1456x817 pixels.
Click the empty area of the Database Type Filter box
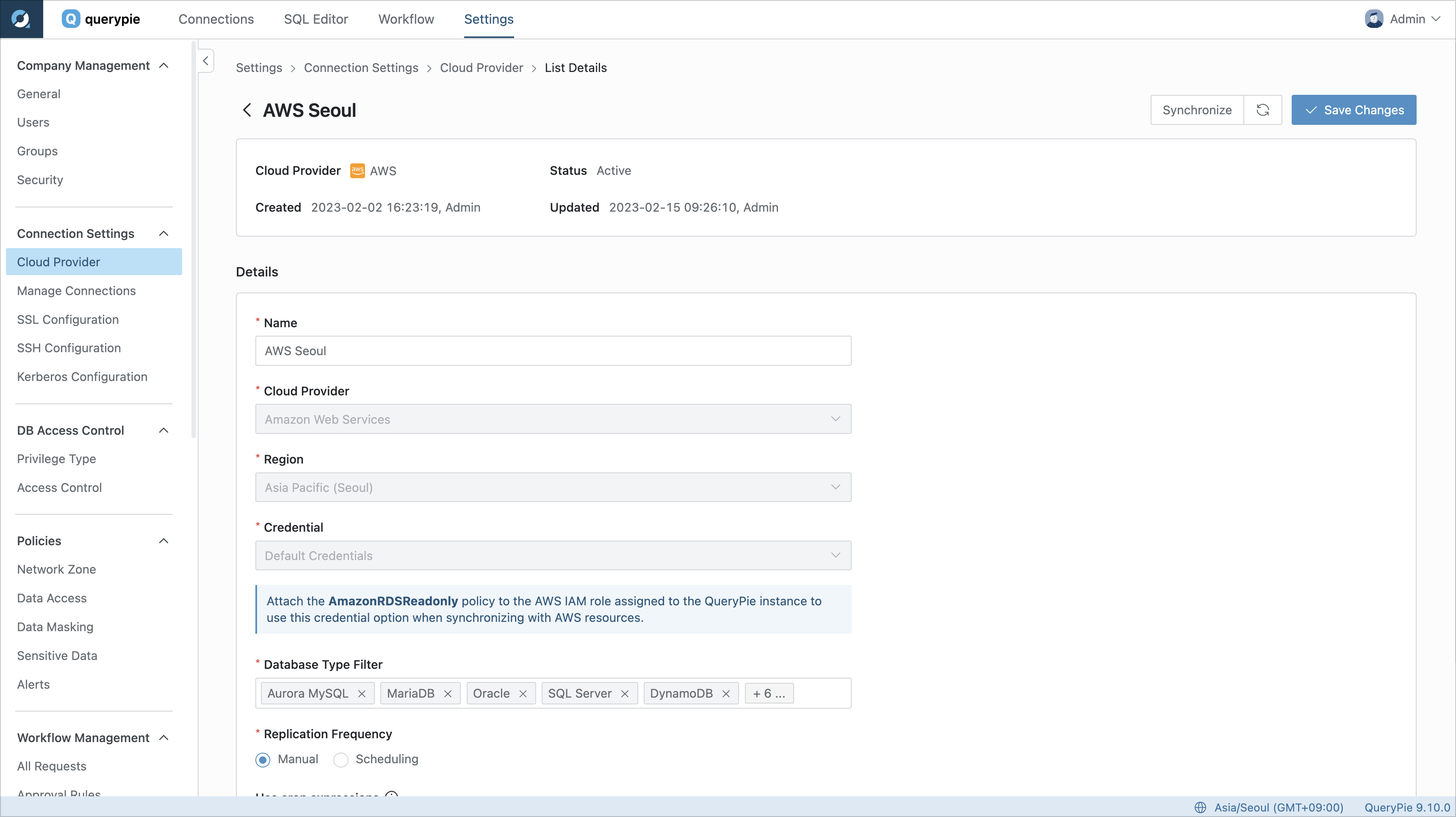coord(822,694)
